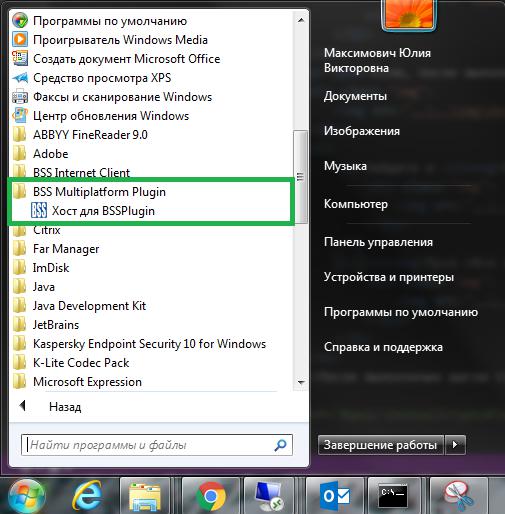Open Remote Desktop icon in the taskbar
This screenshot has height=514, width=505.
point(269,497)
